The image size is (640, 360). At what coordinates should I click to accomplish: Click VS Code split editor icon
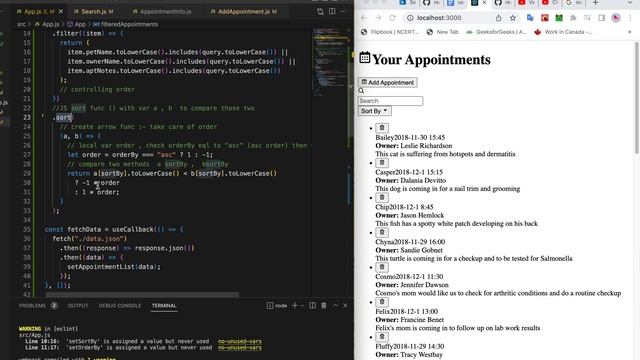(x=332, y=11)
